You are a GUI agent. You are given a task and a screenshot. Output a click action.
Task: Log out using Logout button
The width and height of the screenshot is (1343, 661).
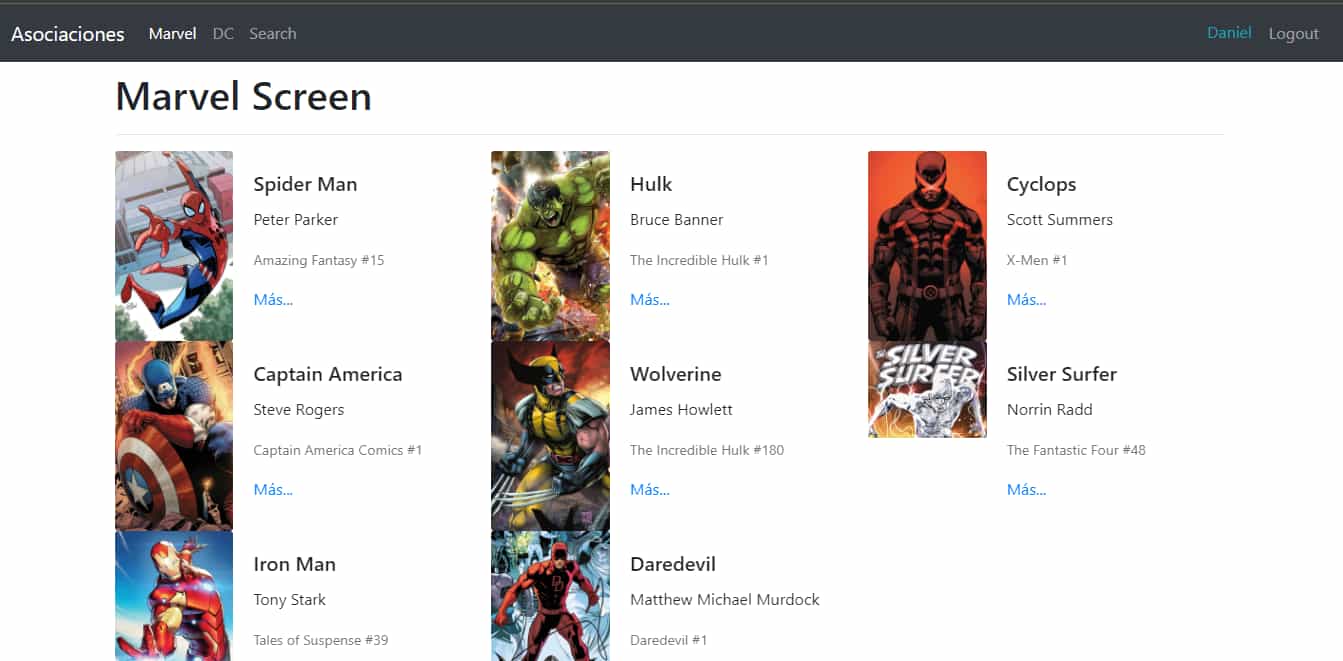[1294, 34]
